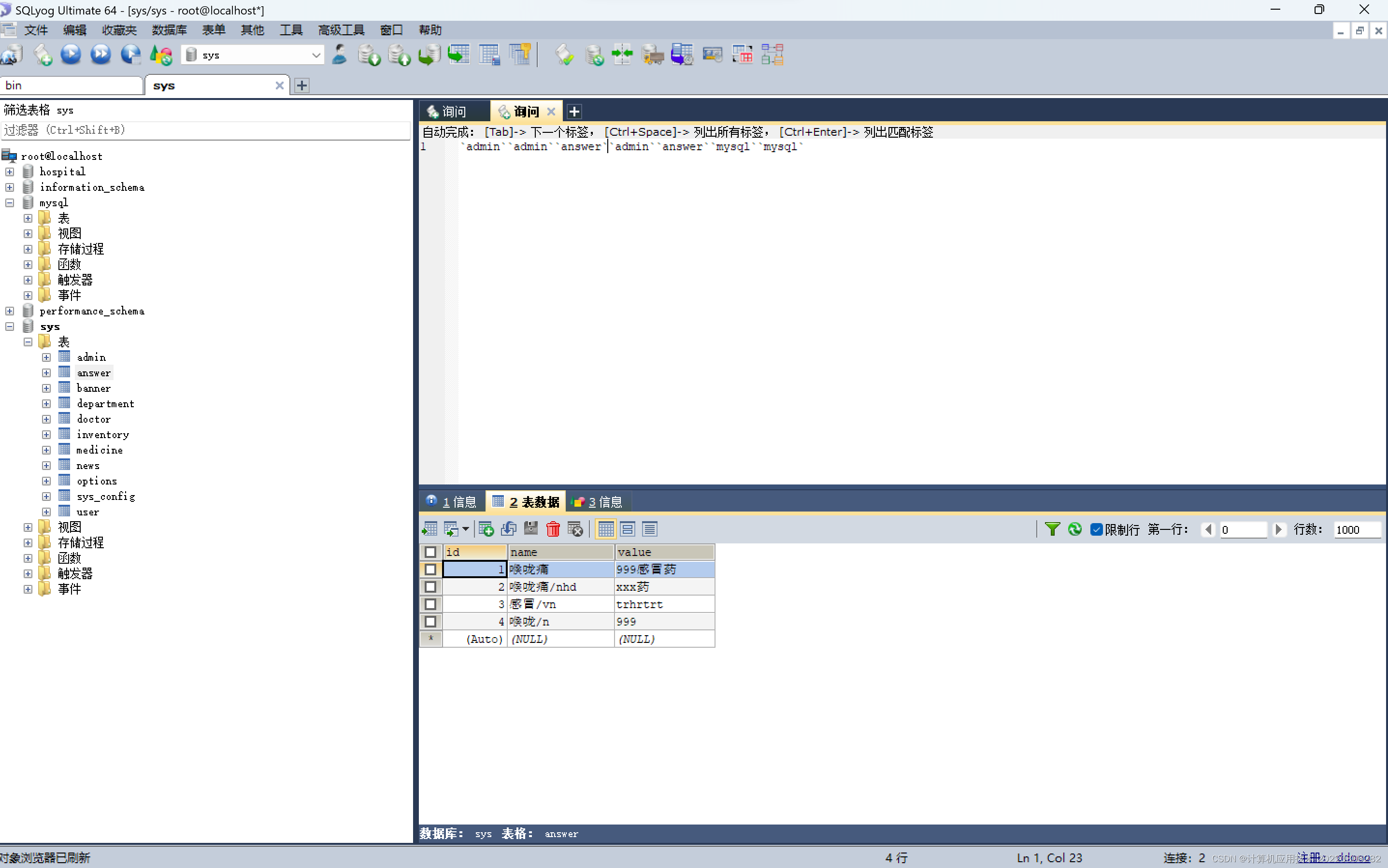Click the green funnel filter icon
Image resolution: width=1388 pixels, height=868 pixels.
(1052, 529)
